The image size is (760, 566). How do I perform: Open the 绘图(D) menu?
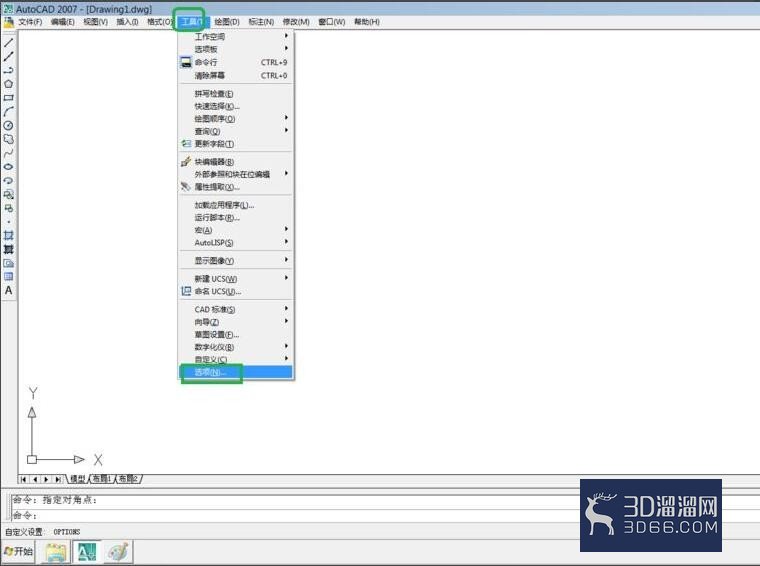pyautogui.click(x=227, y=22)
